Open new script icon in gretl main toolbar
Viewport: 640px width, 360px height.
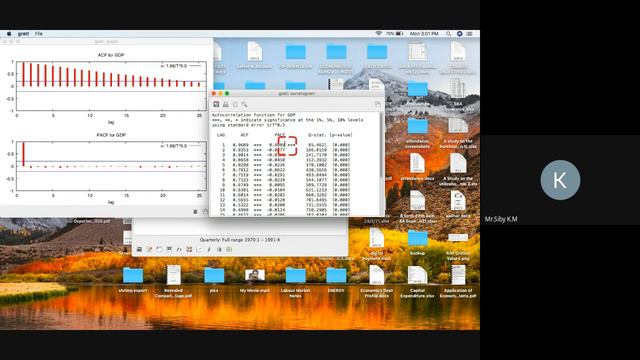coord(149,249)
